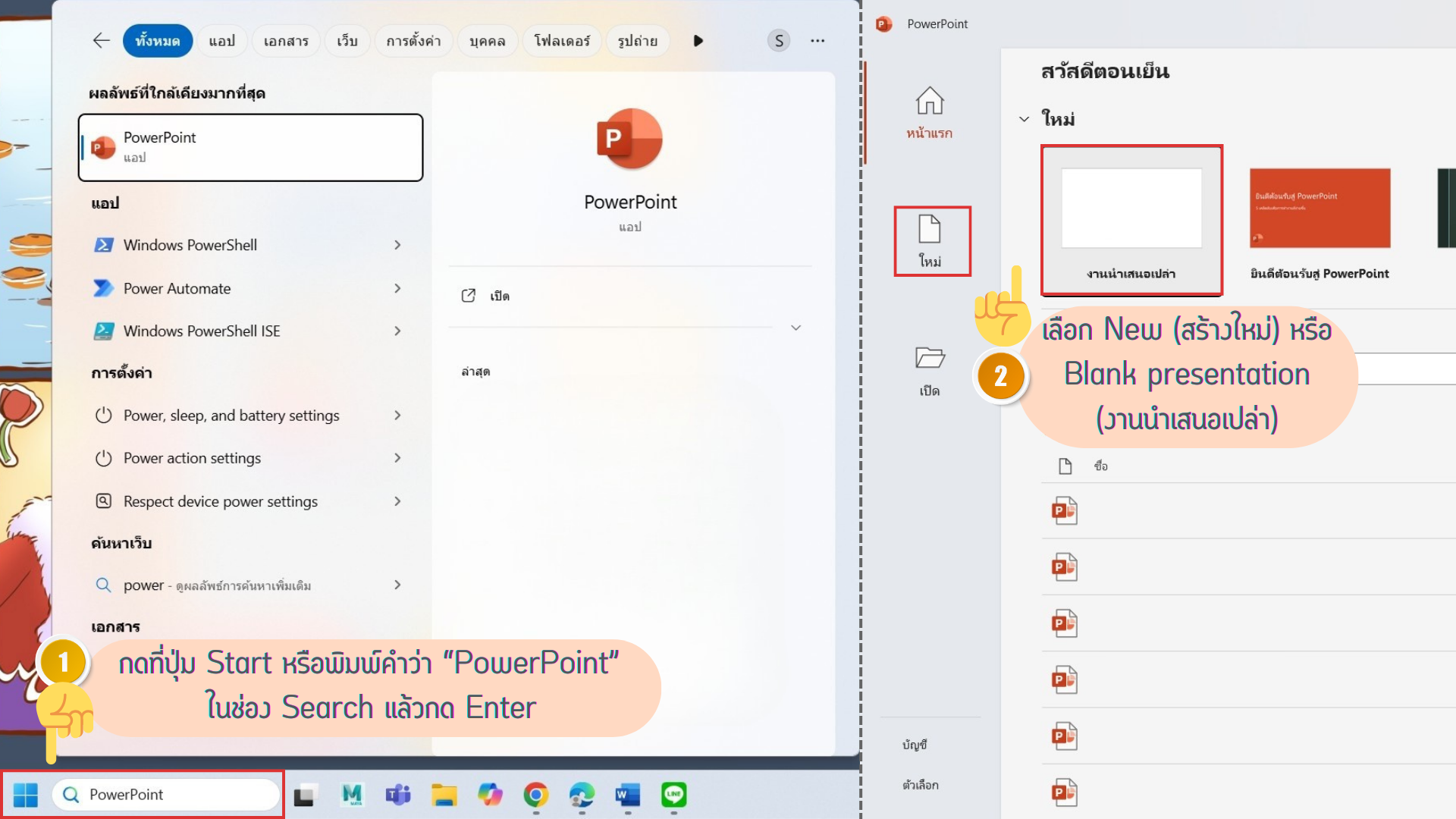Click the taskbar search box with PowerPoint

tap(165, 795)
